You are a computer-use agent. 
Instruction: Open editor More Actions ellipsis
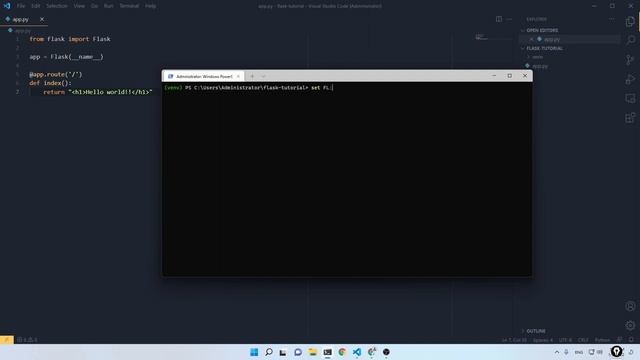pos(509,19)
